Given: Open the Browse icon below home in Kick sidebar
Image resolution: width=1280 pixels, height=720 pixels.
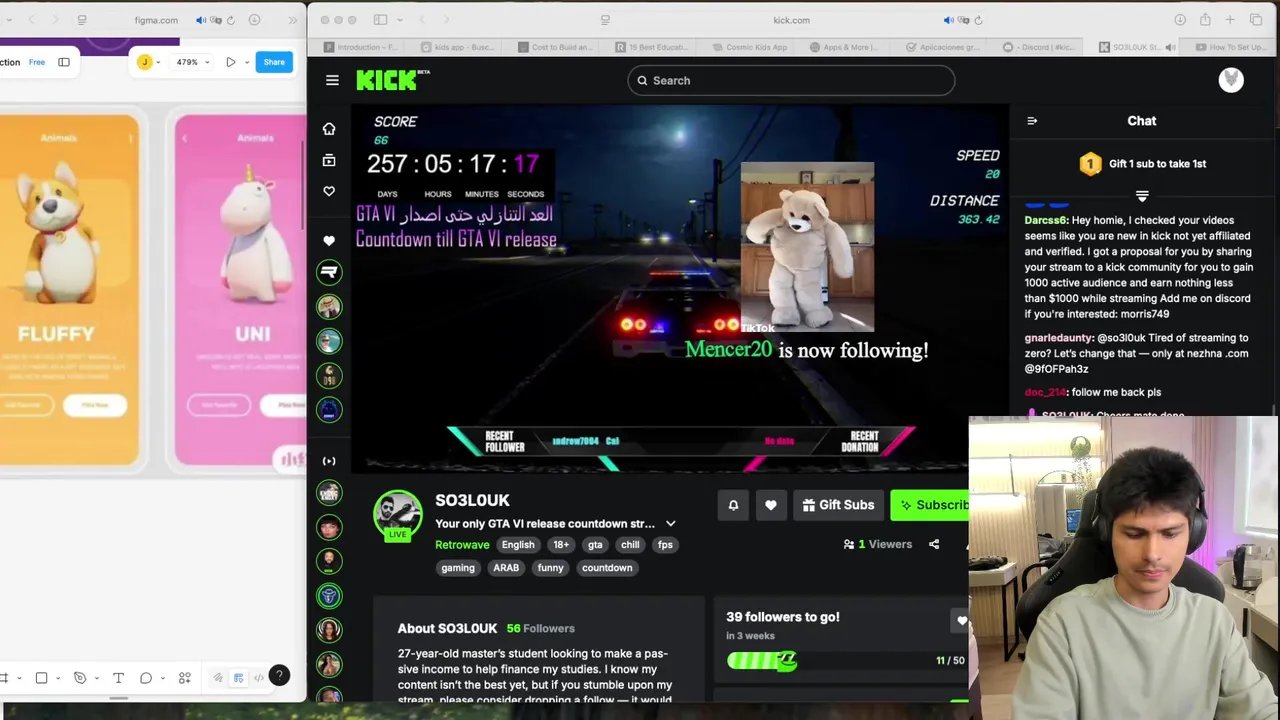Looking at the screenshot, I should pos(329,160).
